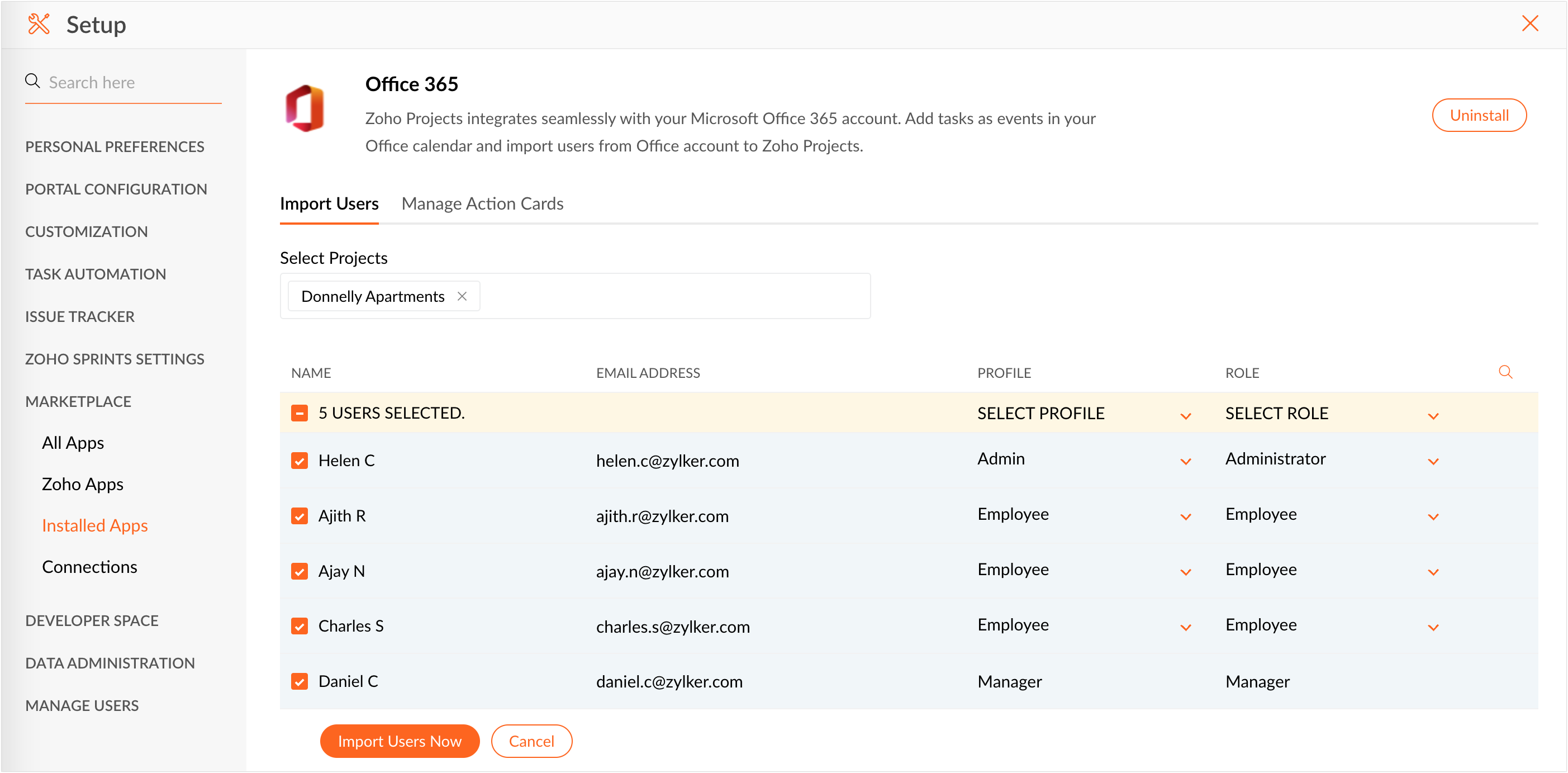Click the EMAIL ADDRESS column header

pyautogui.click(x=648, y=373)
